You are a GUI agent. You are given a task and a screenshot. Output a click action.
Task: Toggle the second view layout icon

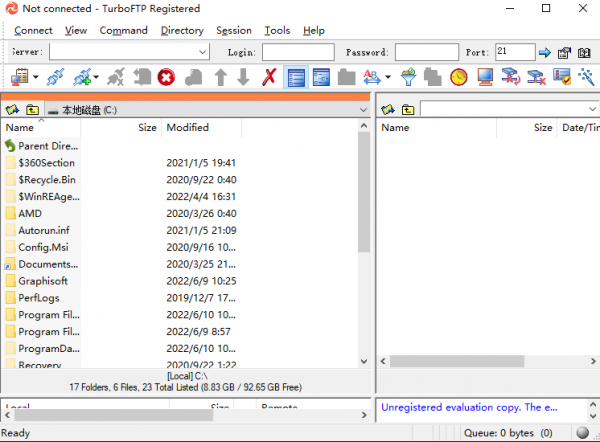(x=321, y=77)
